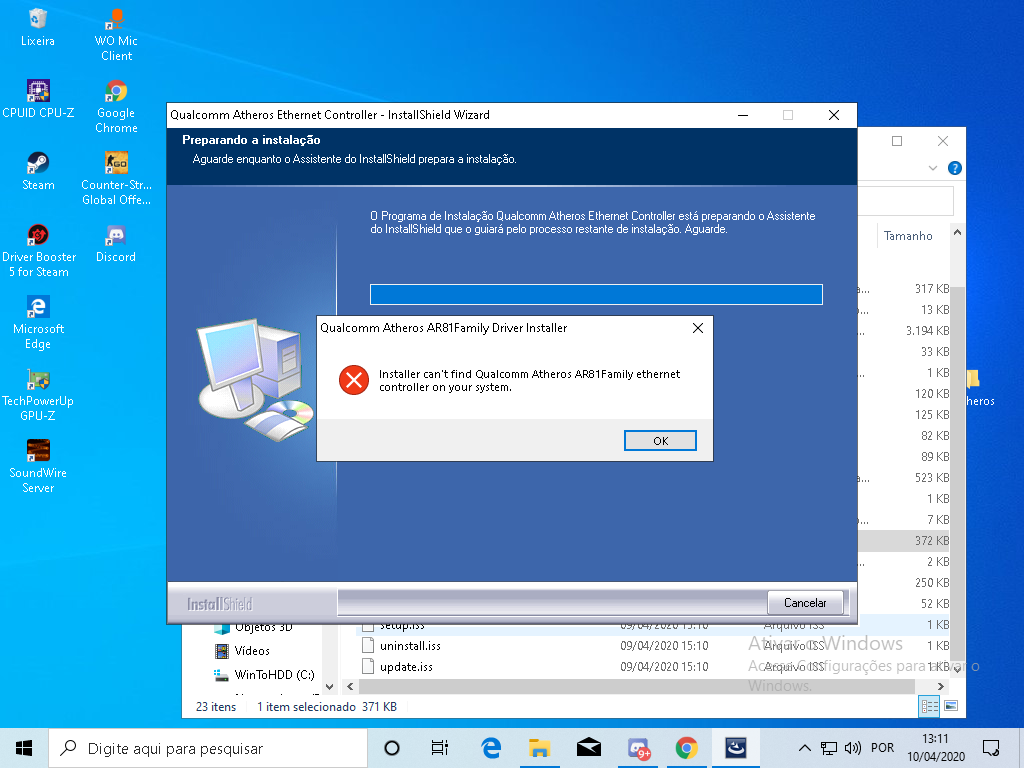Open Cortana from the taskbar
Image resolution: width=1024 pixels, height=768 pixels.
[x=392, y=748]
